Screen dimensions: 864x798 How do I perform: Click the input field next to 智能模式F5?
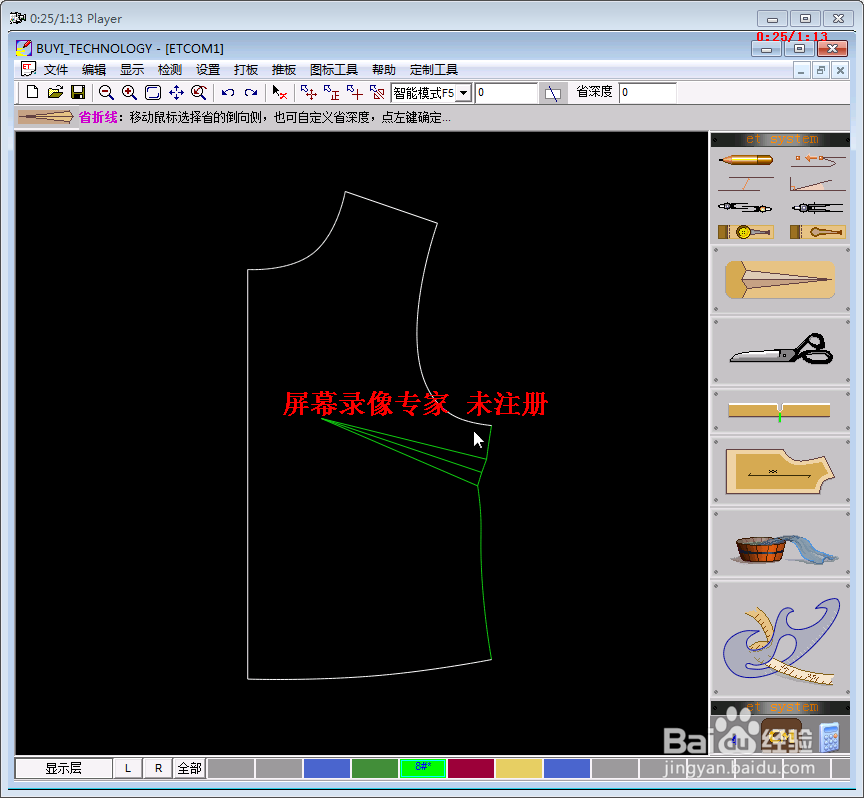coord(505,93)
